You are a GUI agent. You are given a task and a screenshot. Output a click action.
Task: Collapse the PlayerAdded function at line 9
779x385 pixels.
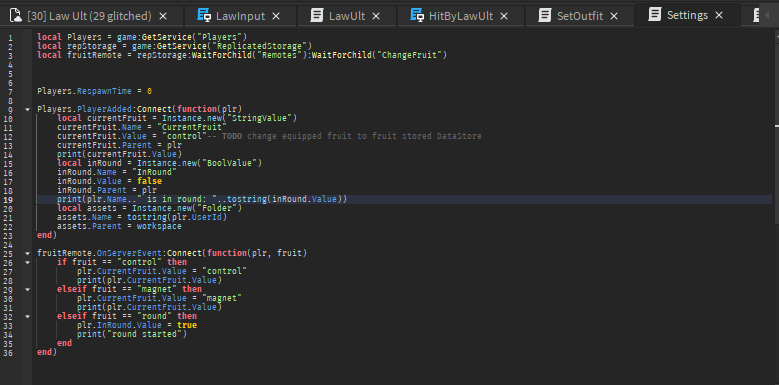pyautogui.click(x=27, y=109)
